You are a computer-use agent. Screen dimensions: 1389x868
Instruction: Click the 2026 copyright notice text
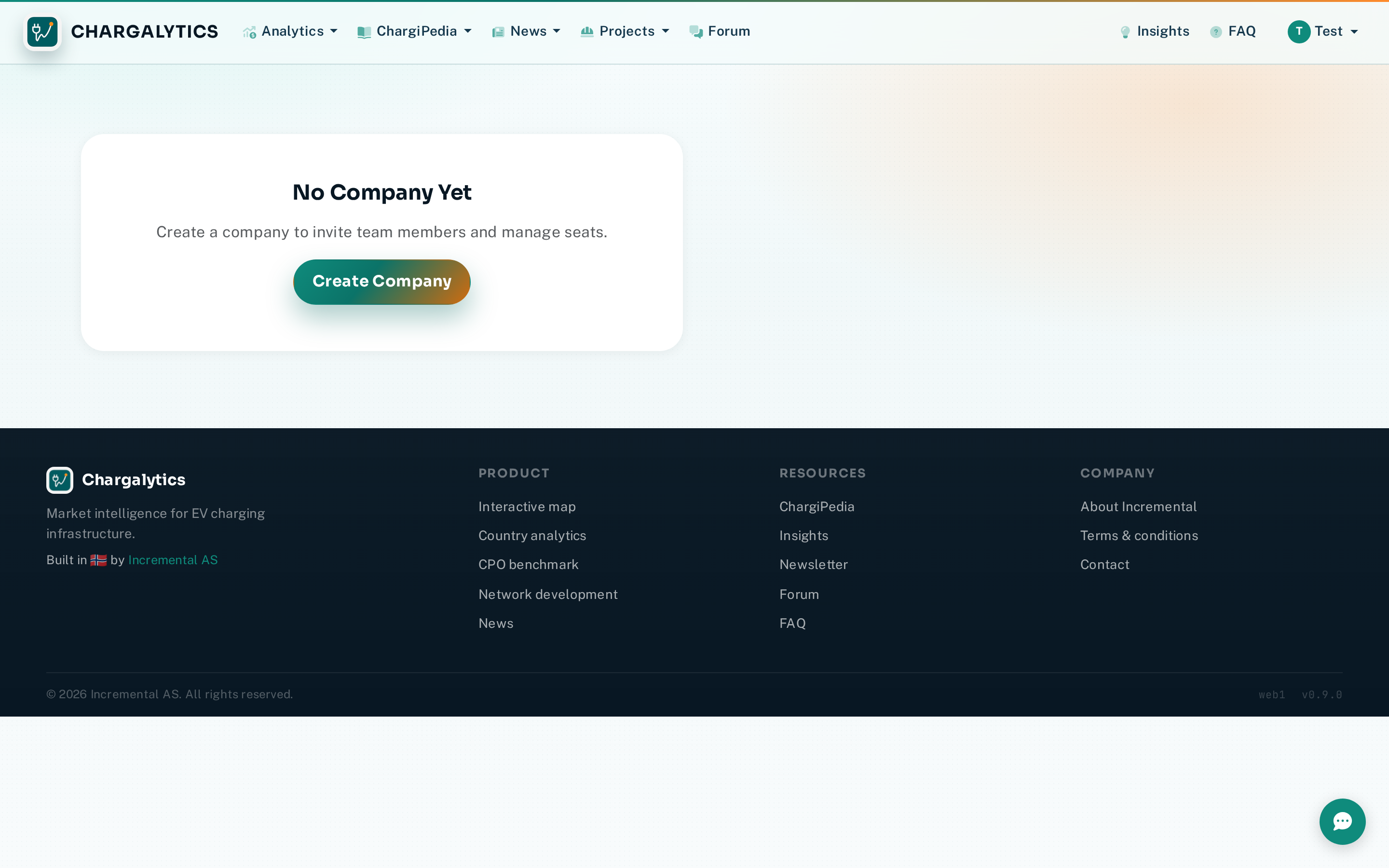point(169,694)
